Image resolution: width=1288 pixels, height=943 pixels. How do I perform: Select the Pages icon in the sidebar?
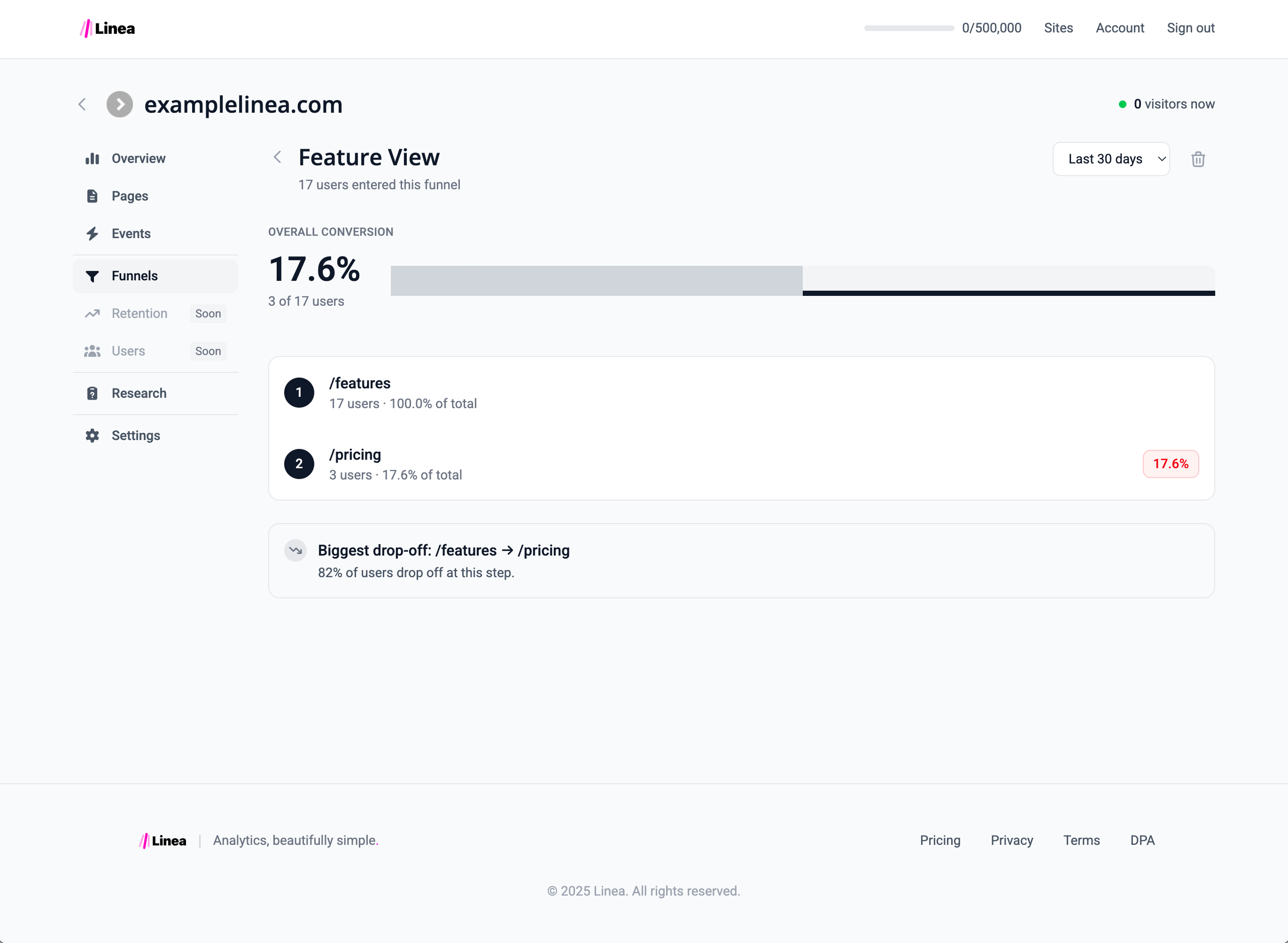pos(93,196)
